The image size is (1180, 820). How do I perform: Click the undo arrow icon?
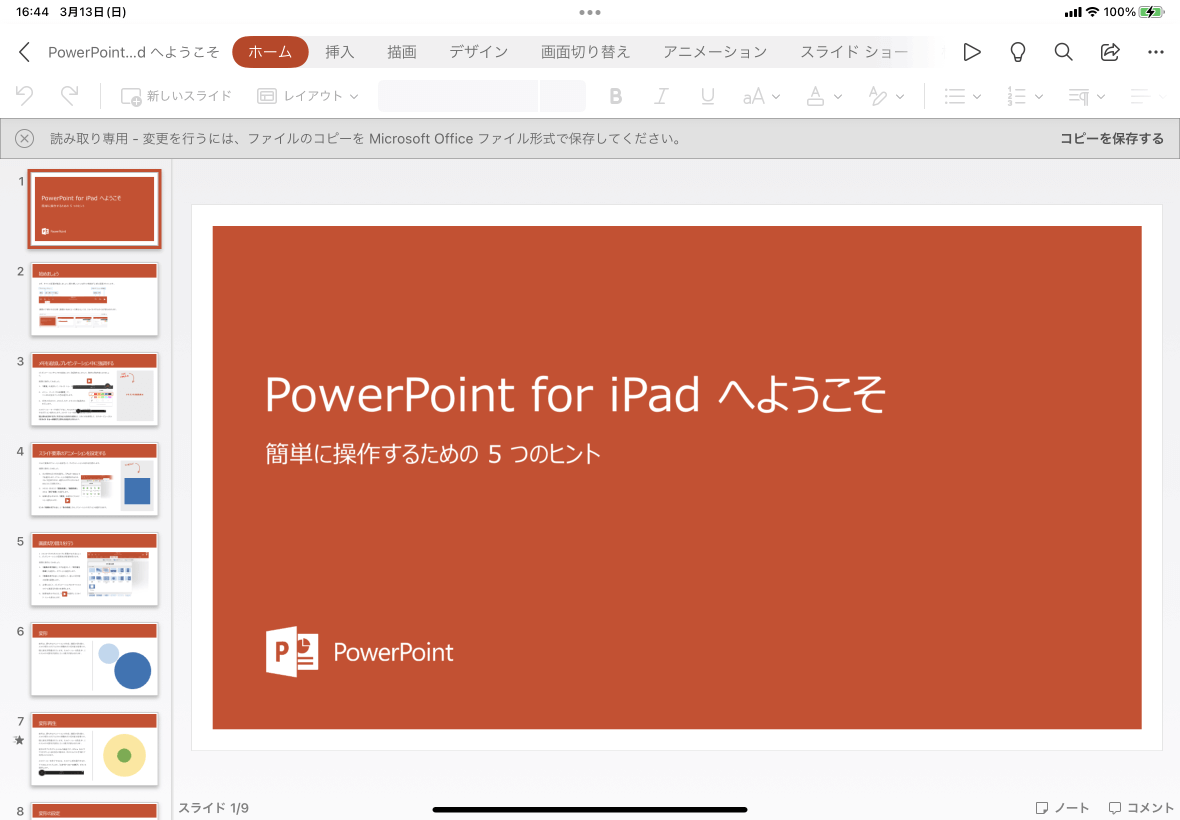pos(24,96)
